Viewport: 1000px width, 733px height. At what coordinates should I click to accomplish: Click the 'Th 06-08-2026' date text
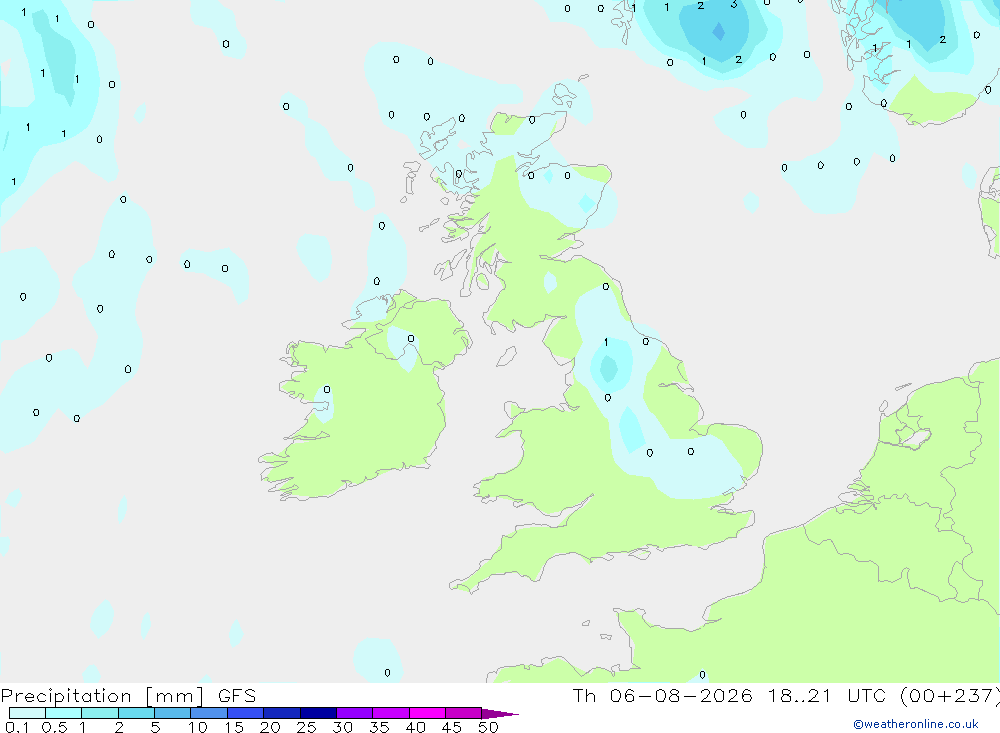tap(663, 696)
